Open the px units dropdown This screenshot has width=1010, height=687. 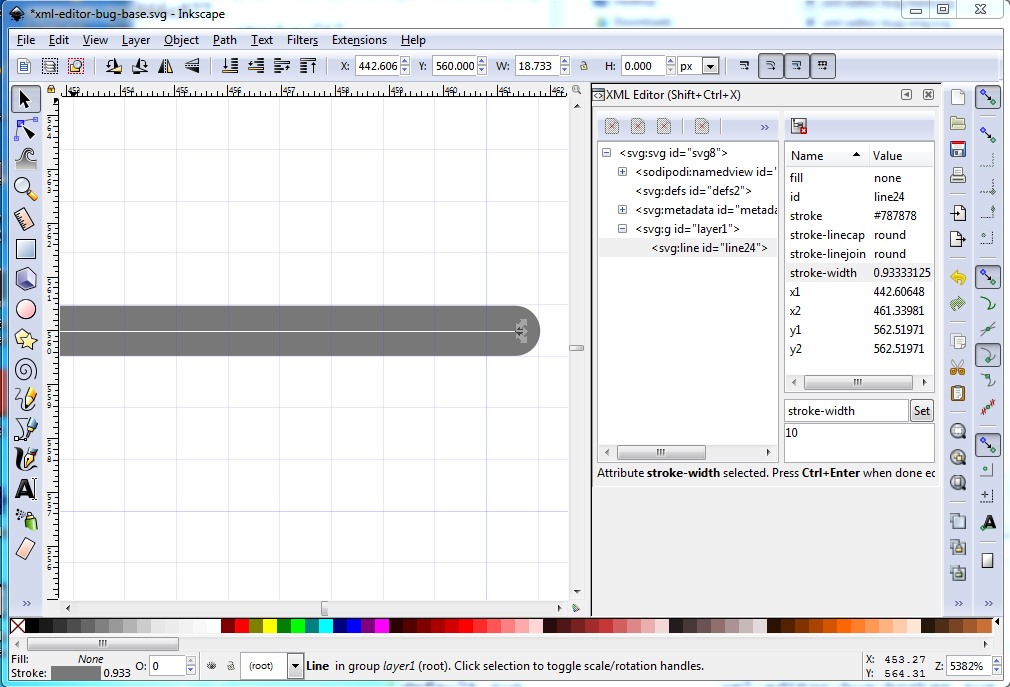point(710,66)
